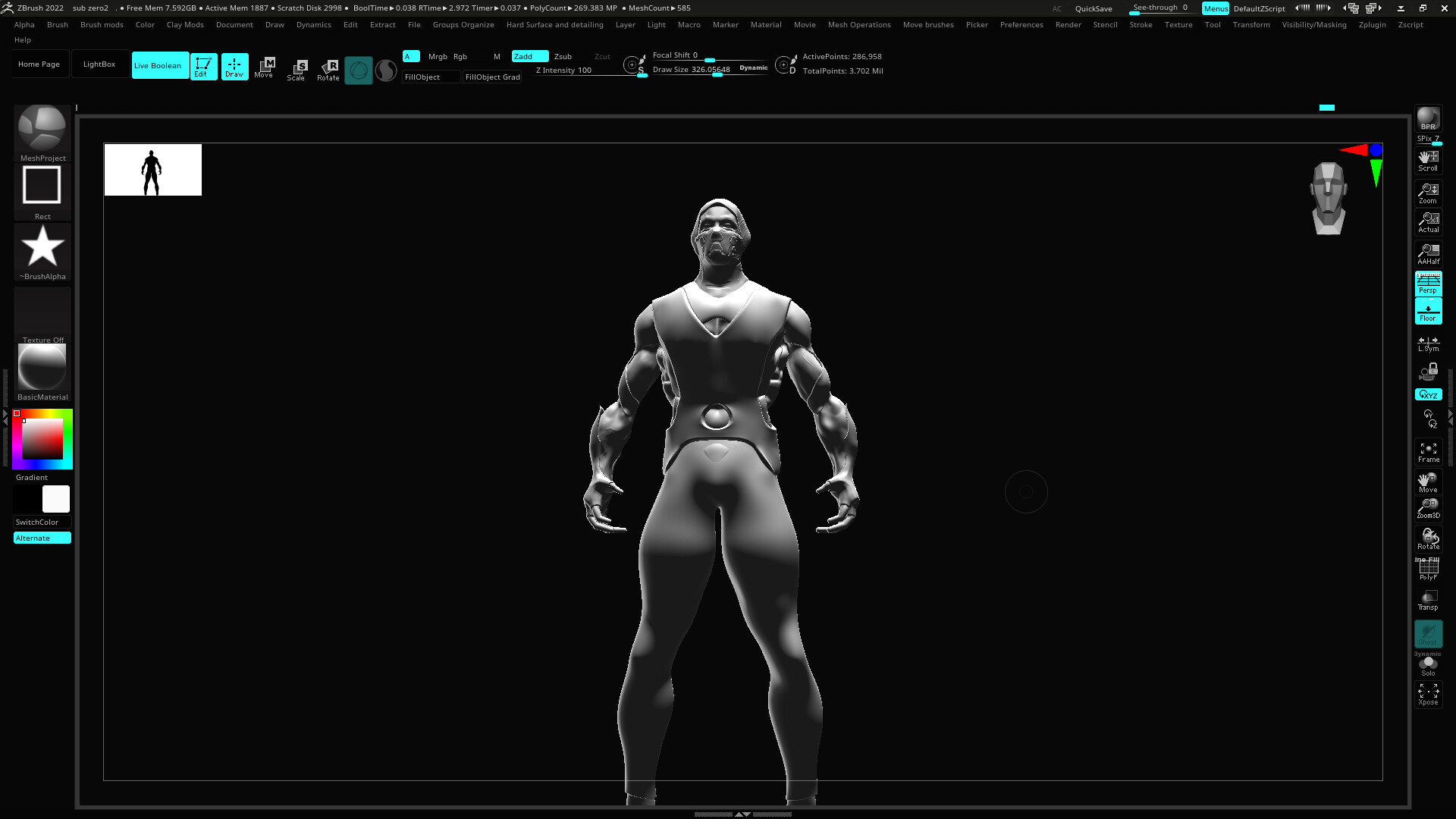Click the BPR render icon
Image resolution: width=1456 pixels, height=819 pixels.
1428,118
